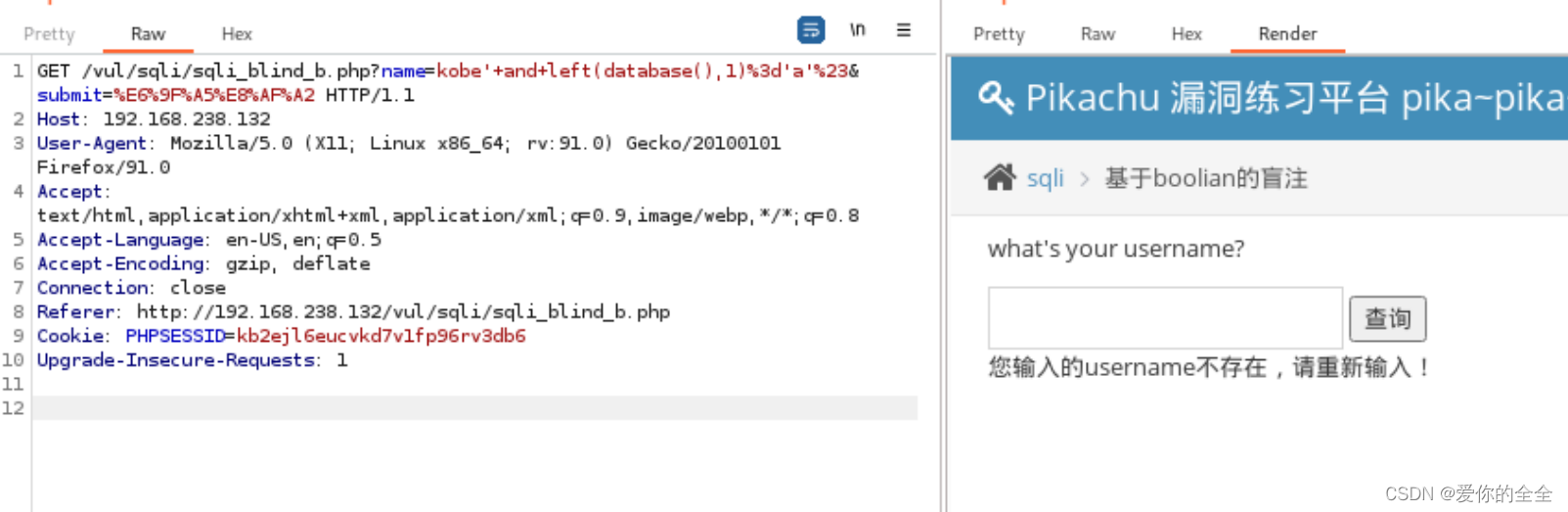Click the Firefox/91.0 continuation line
The image size is (1568, 512).
pyautogui.click(x=104, y=167)
